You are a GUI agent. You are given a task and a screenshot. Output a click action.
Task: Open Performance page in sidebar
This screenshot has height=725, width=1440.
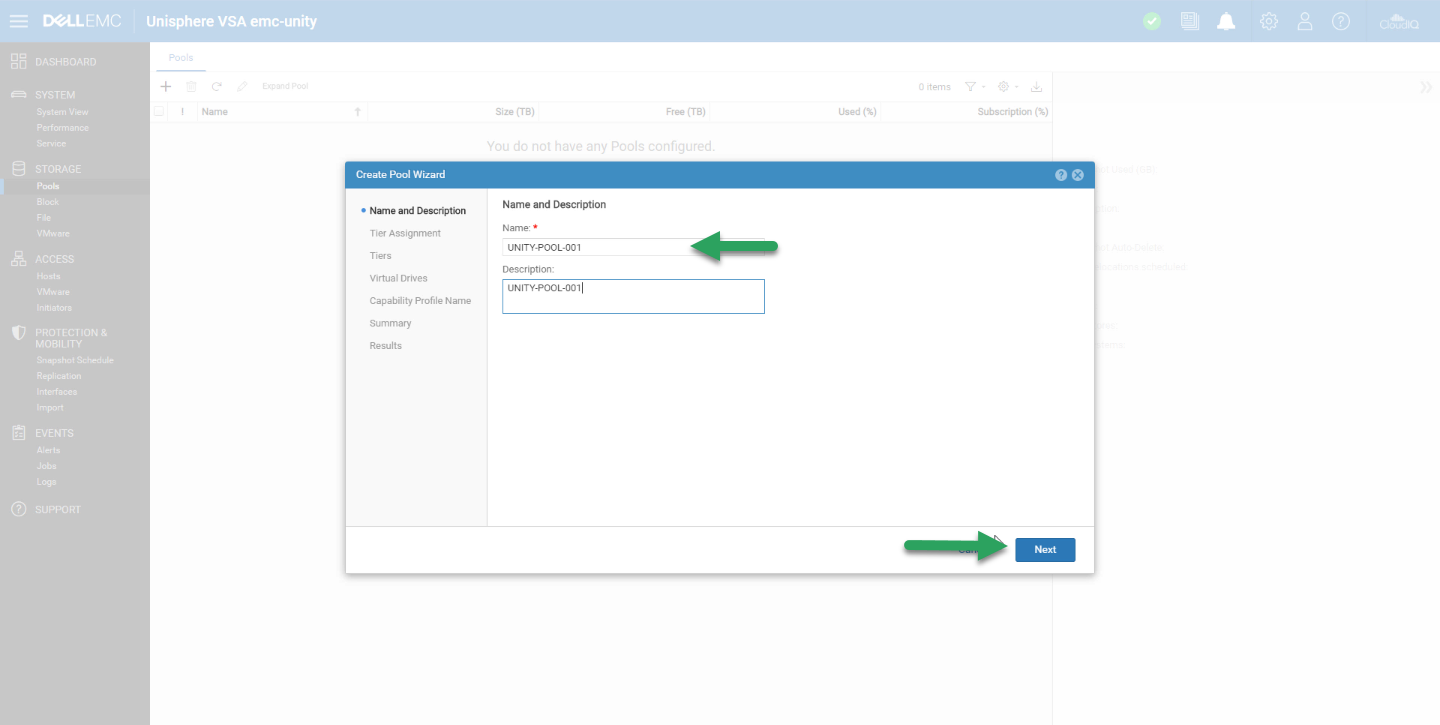(x=62, y=128)
